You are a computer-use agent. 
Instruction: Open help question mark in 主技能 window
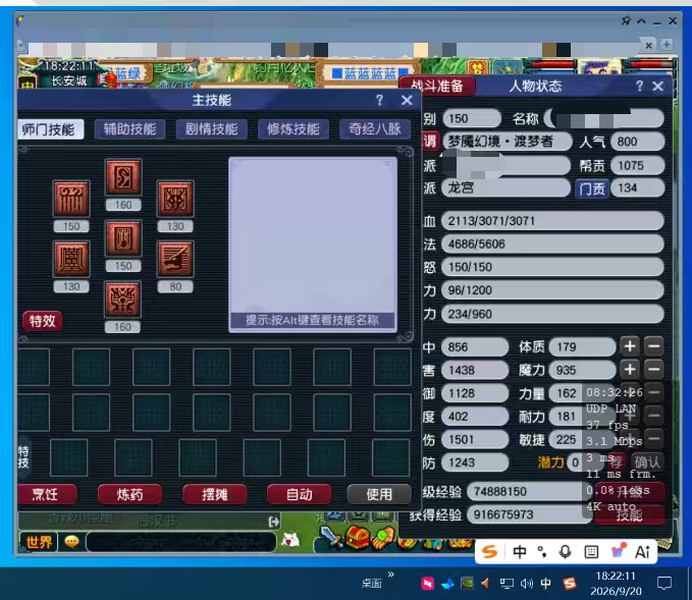(x=380, y=100)
